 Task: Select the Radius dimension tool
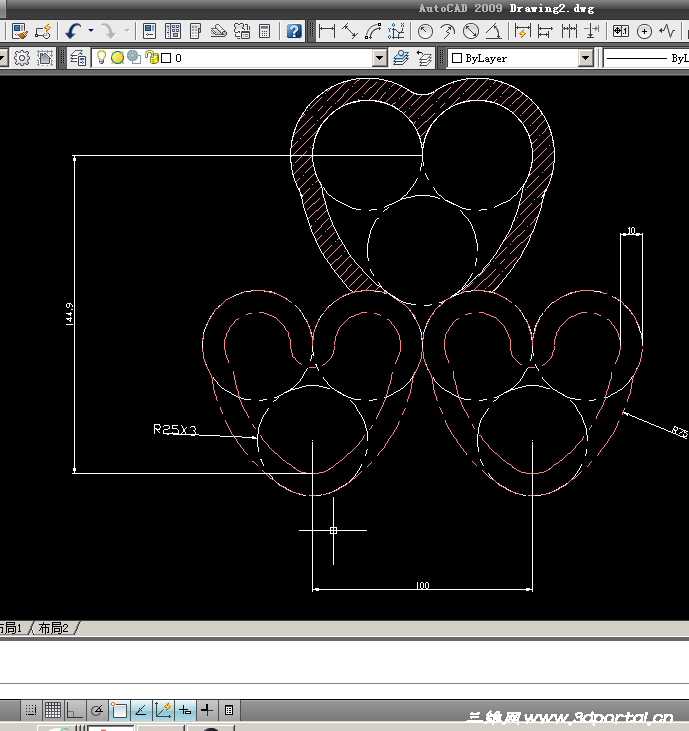point(425,31)
